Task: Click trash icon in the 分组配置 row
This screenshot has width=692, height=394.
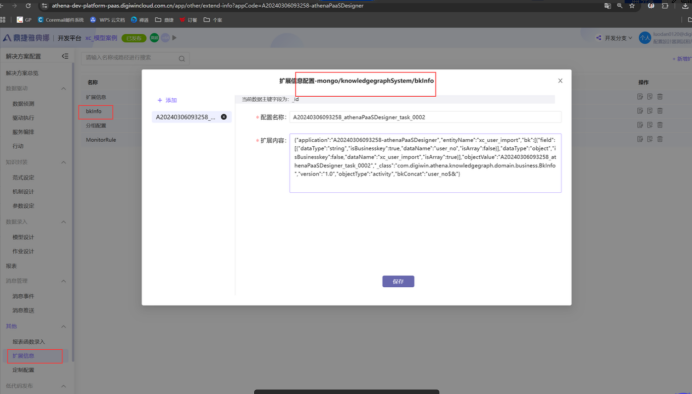Action: (660, 125)
